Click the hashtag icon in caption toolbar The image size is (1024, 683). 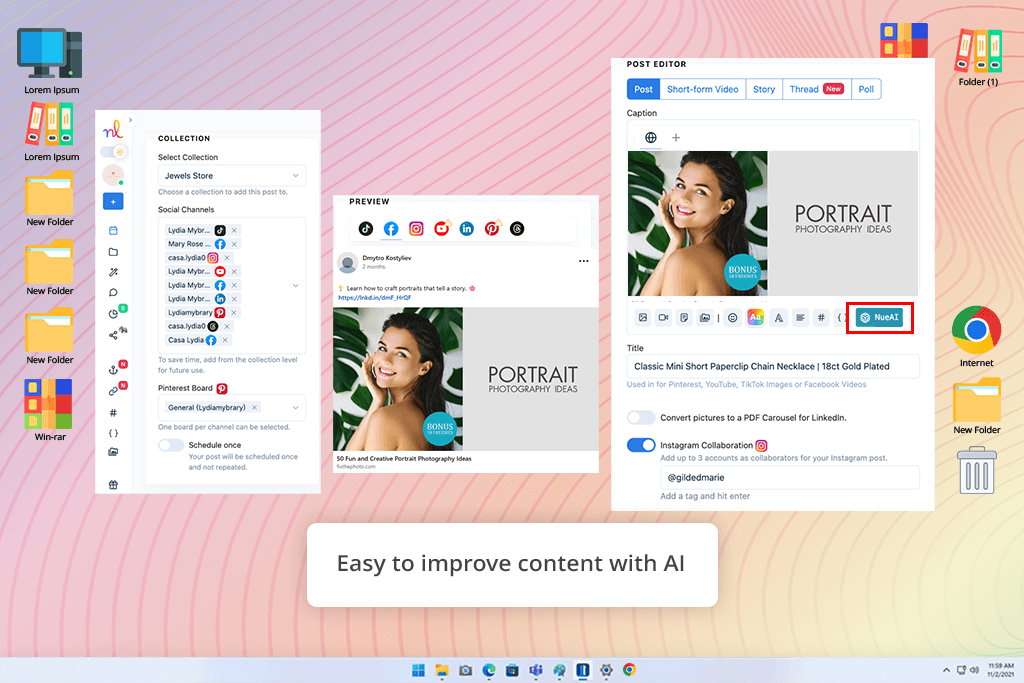coord(822,318)
